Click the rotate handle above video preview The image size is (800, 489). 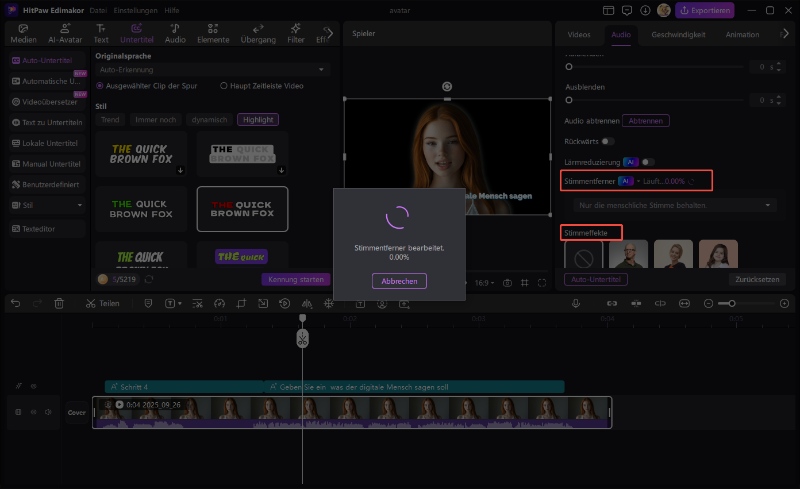(447, 87)
